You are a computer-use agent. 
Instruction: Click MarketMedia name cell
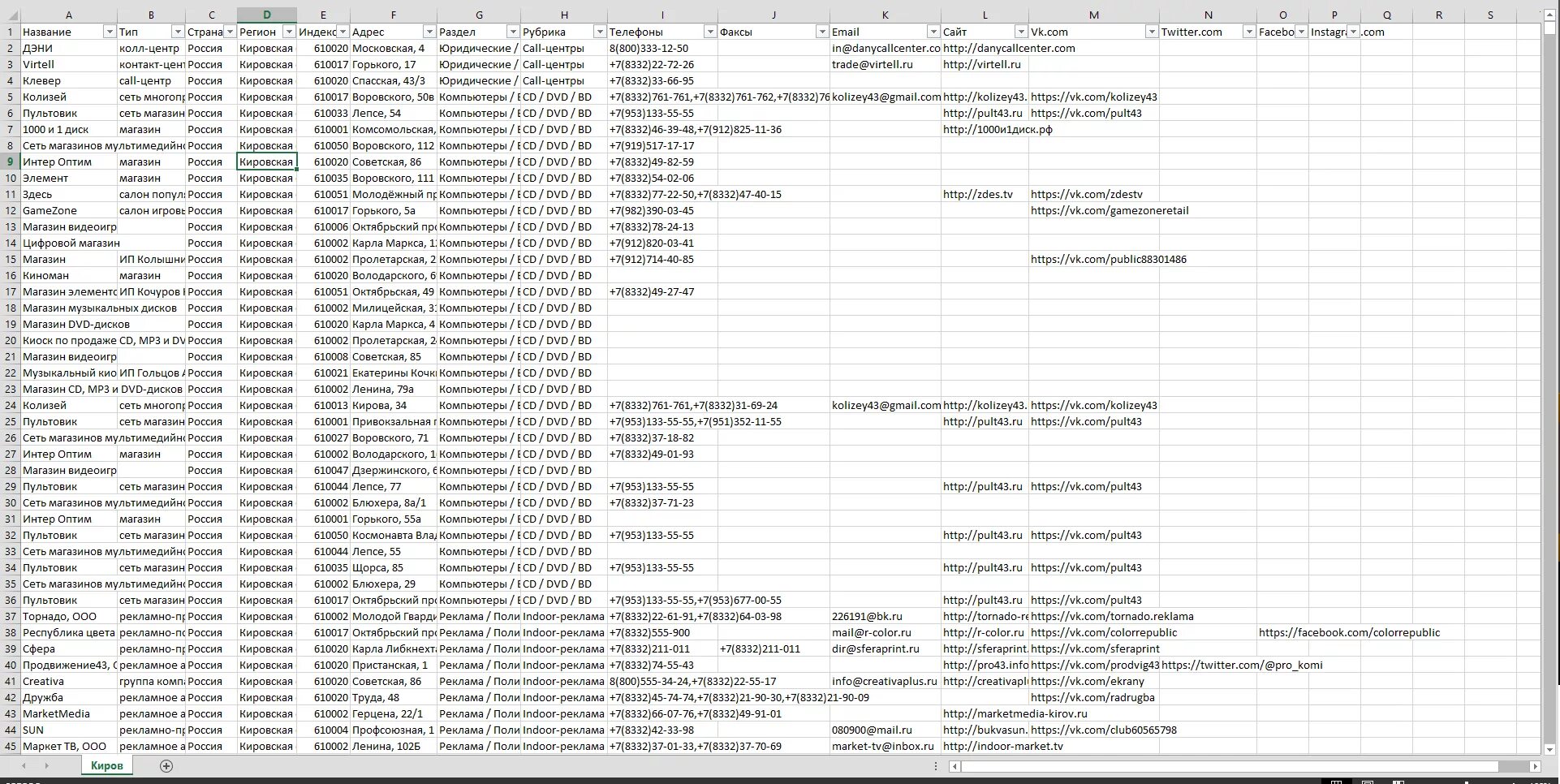69,713
